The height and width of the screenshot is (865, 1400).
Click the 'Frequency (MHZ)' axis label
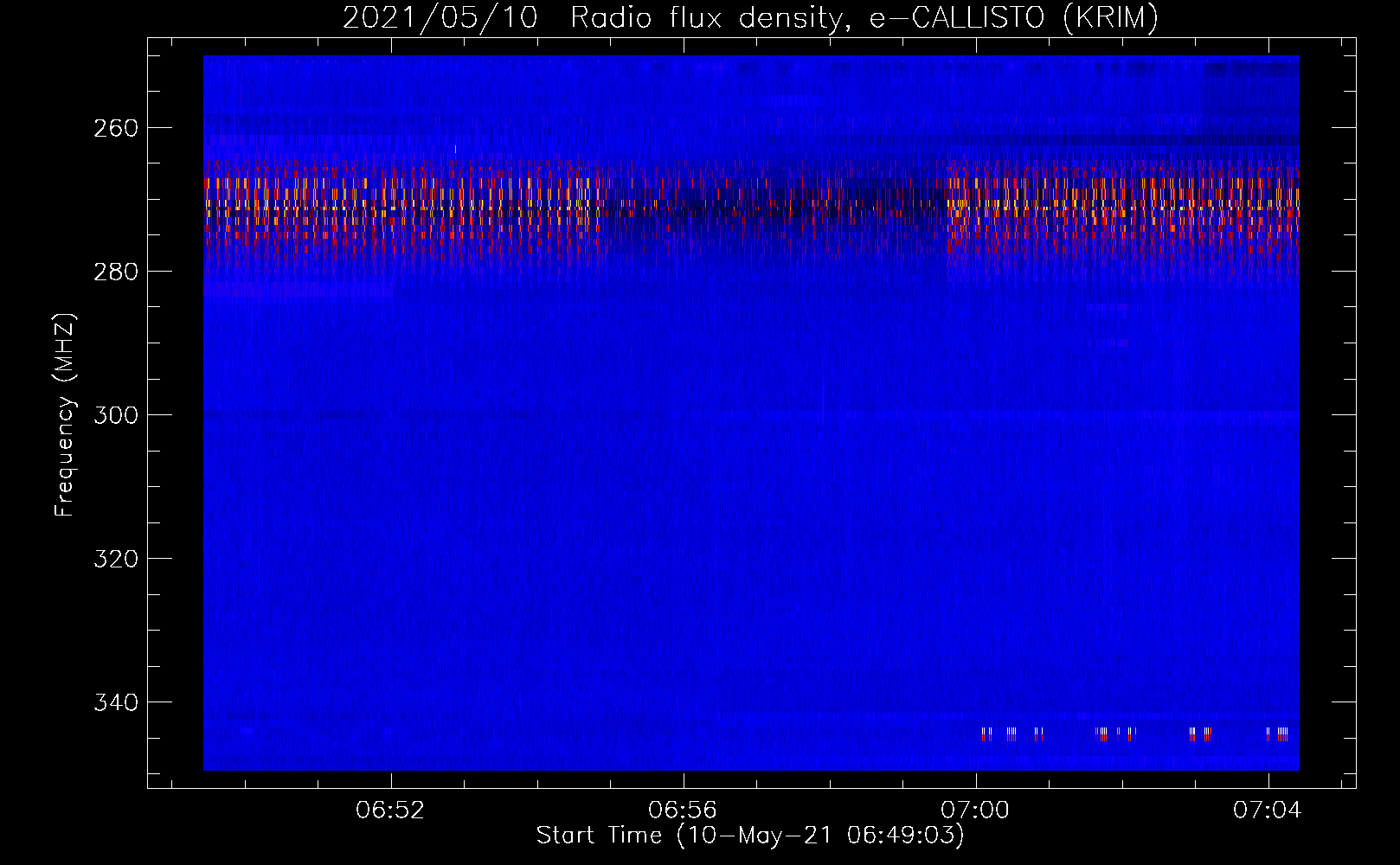(65, 414)
